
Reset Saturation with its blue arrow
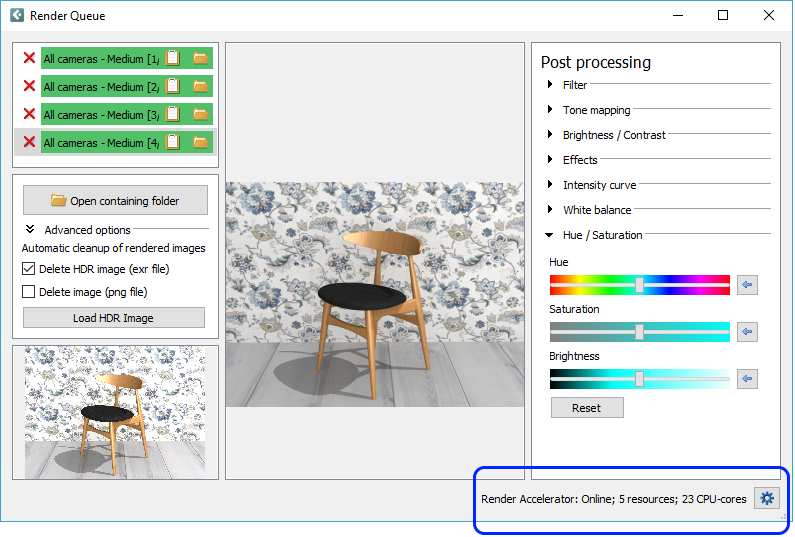point(747,332)
